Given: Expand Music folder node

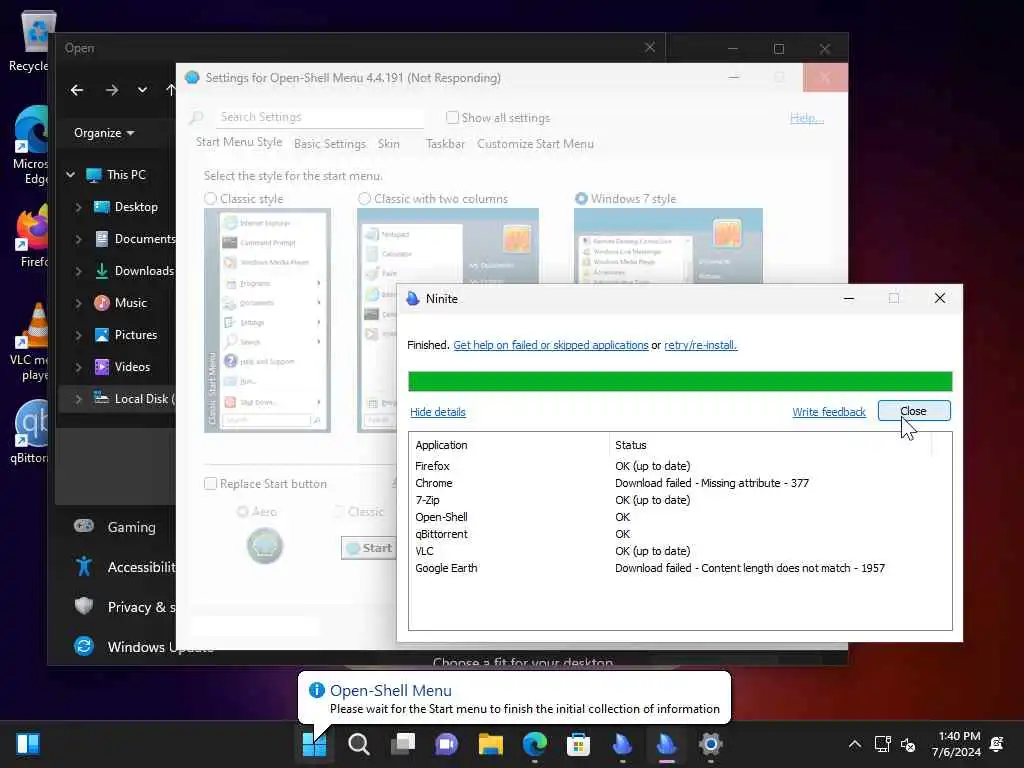Looking at the screenshot, I should pyautogui.click(x=78, y=303).
